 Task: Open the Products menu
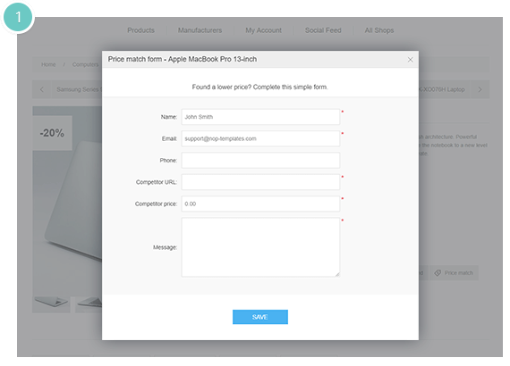click(141, 30)
